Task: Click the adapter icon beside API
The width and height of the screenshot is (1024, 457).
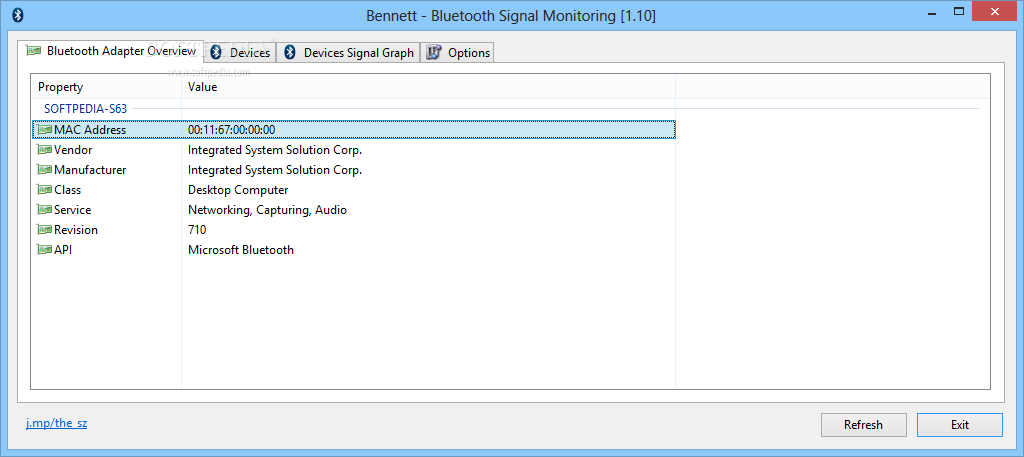Action: [44, 249]
